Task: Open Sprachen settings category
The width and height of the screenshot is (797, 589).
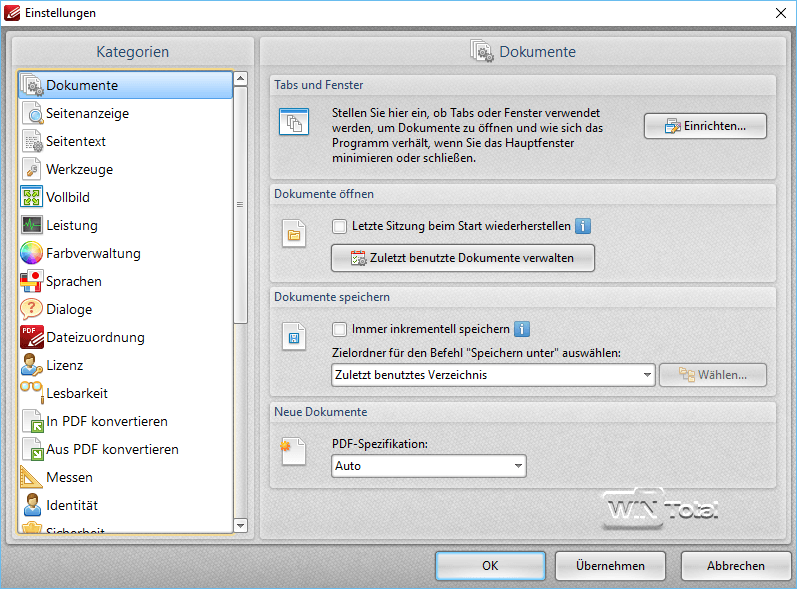Action: [126, 281]
